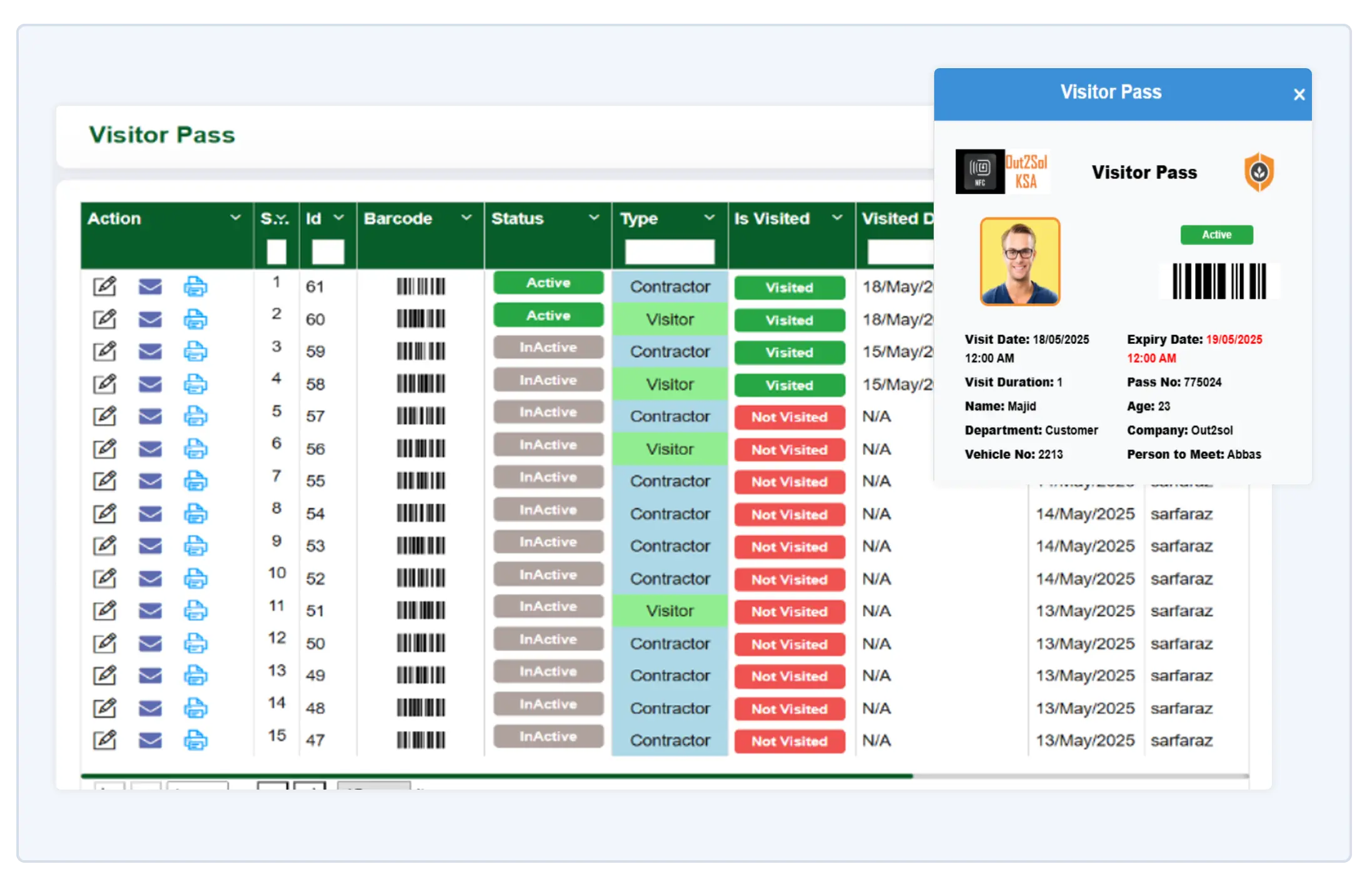Click the Id column filter box
Screen dimensions: 1372x894
328,252
